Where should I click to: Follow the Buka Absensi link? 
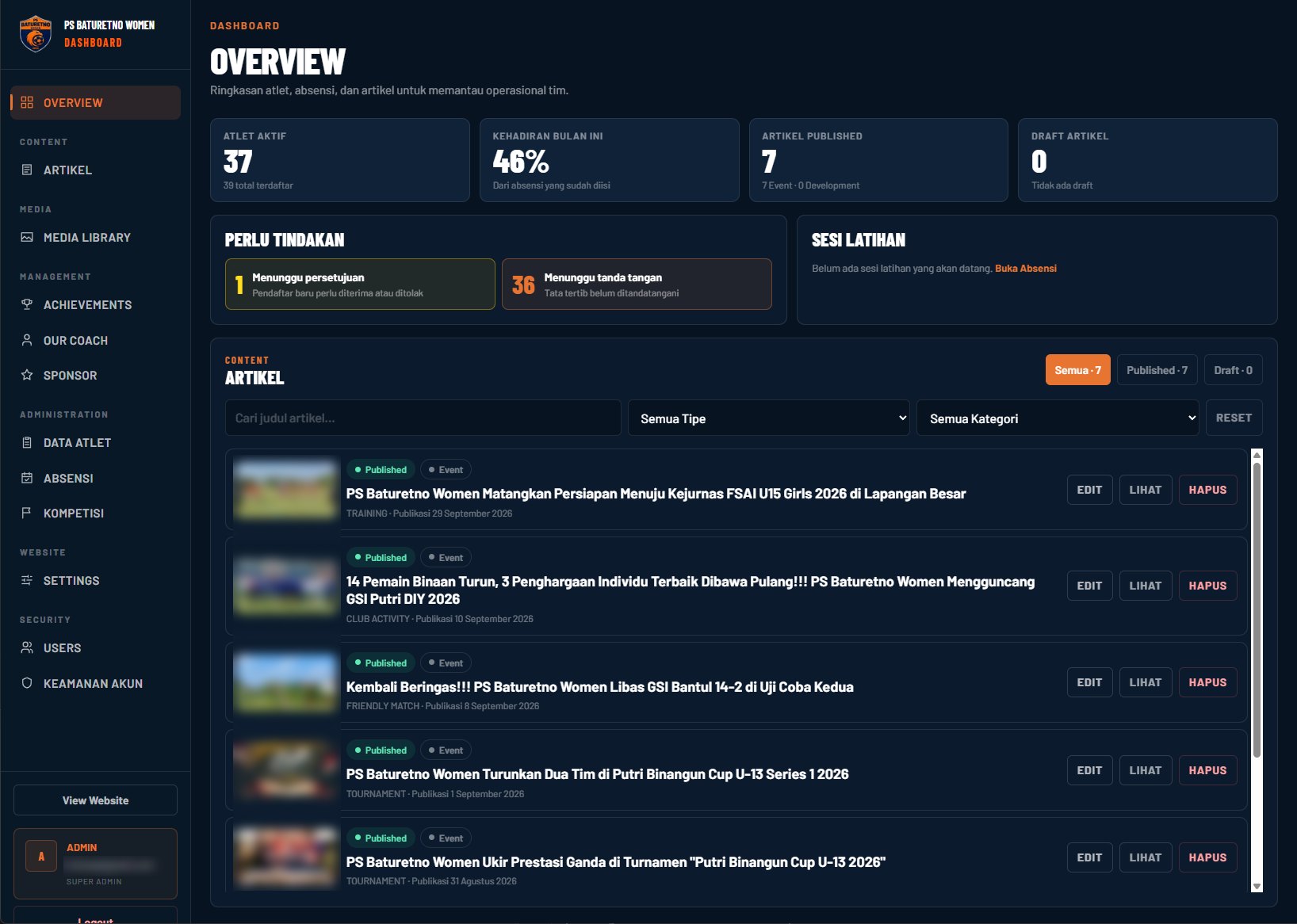(x=1026, y=269)
